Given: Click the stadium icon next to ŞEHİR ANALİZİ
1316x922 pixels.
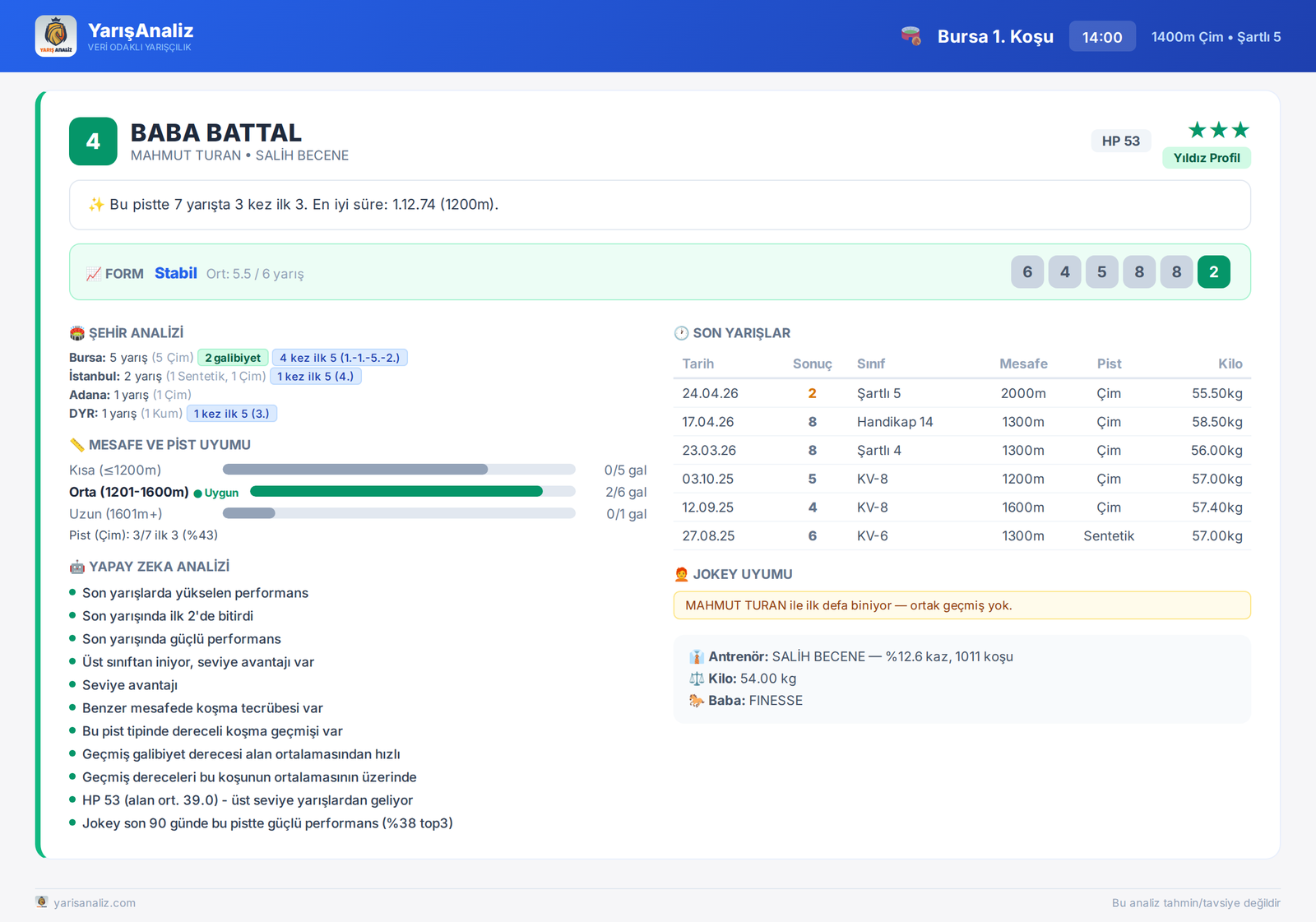Looking at the screenshot, I should pos(77,333).
